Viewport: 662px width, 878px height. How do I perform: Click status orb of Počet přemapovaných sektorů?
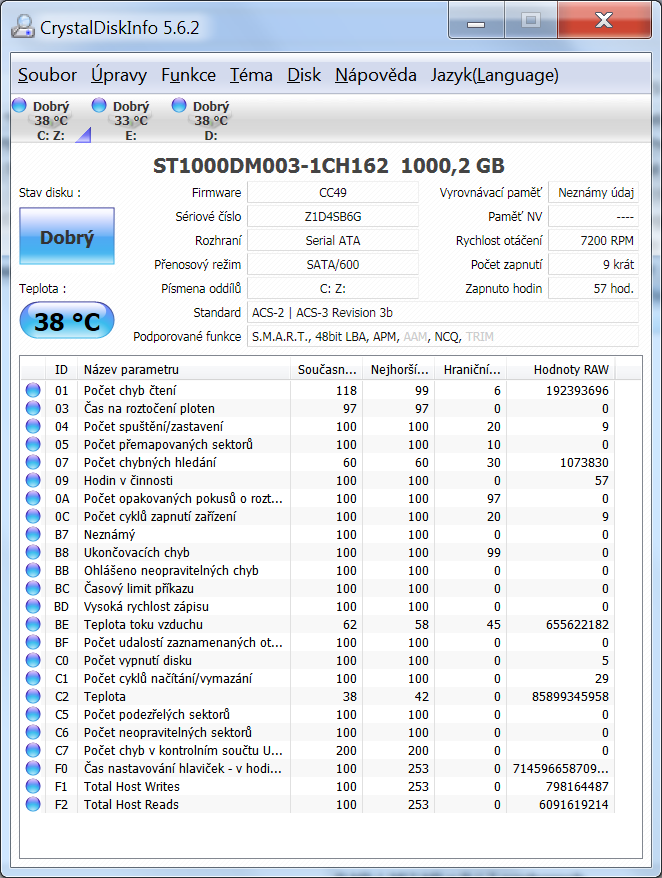click(x=33, y=444)
